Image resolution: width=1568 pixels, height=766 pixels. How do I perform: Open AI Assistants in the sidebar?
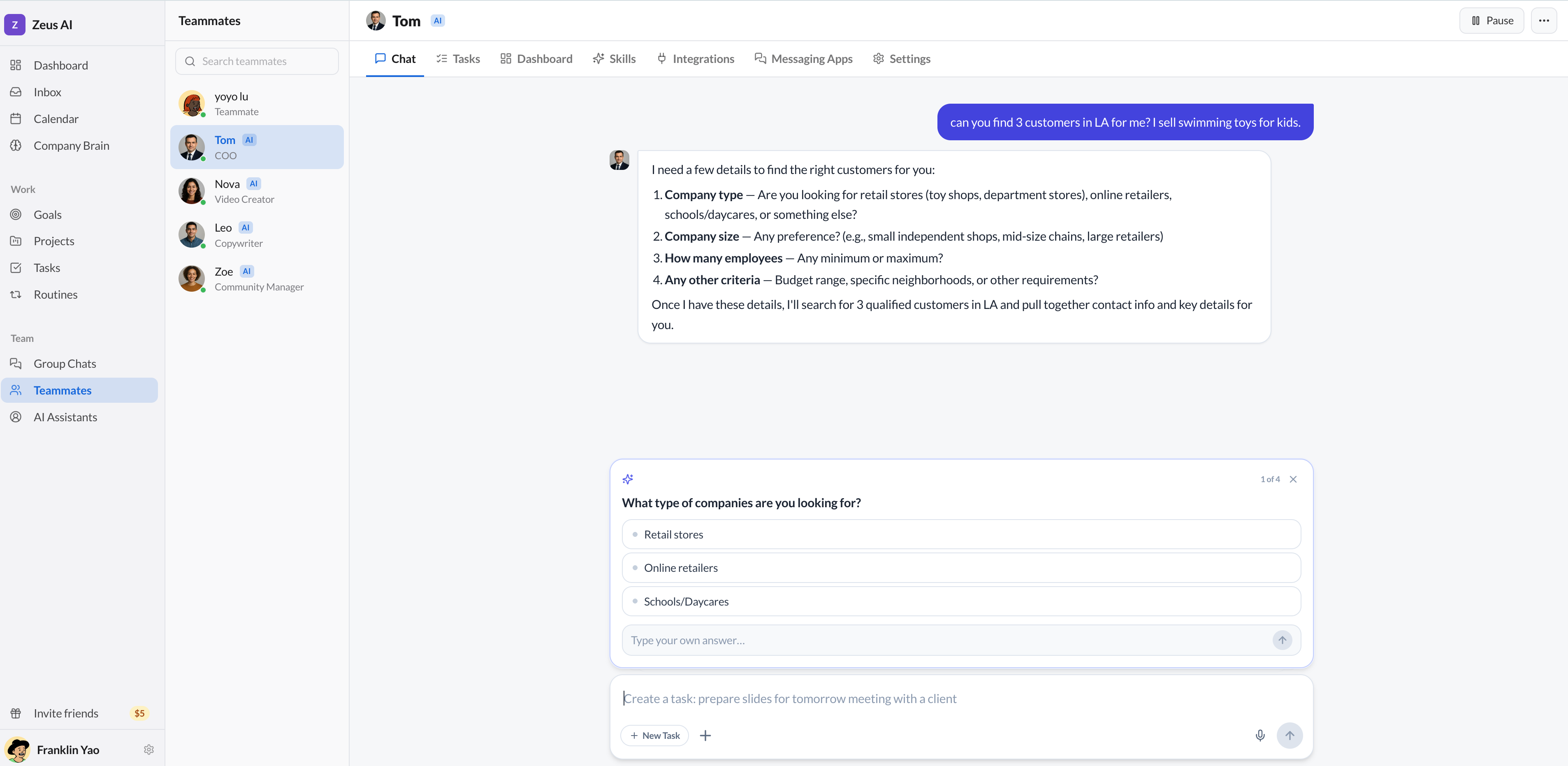pos(79,417)
